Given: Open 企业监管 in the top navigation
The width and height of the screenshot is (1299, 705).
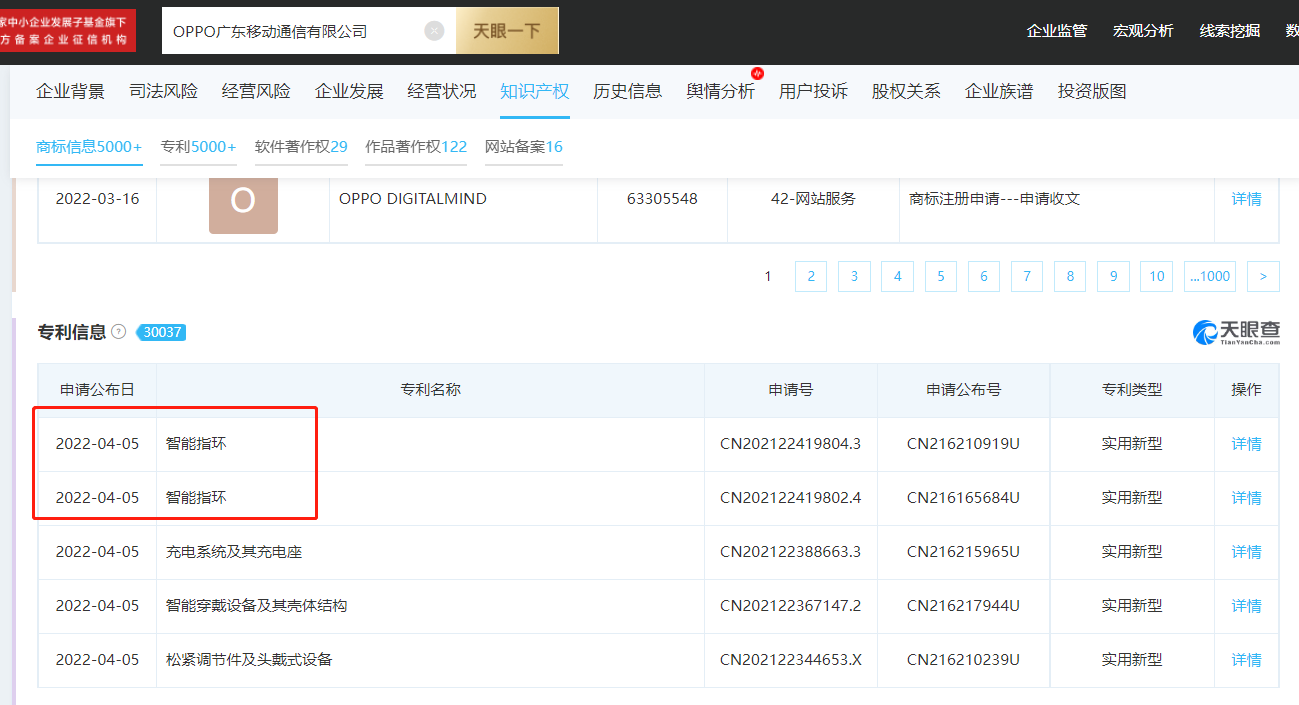Looking at the screenshot, I should click(x=1057, y=31).
